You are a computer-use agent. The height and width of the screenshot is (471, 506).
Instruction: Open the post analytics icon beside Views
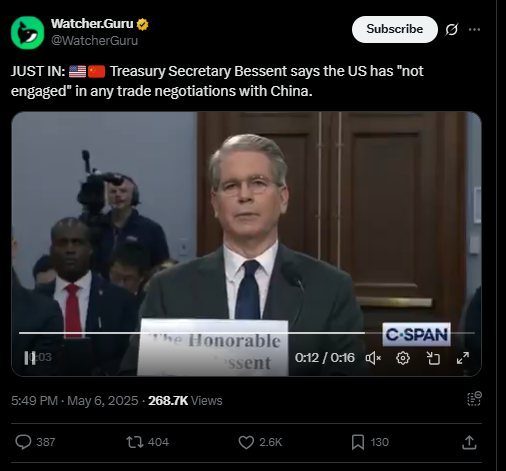click(474, 399)
